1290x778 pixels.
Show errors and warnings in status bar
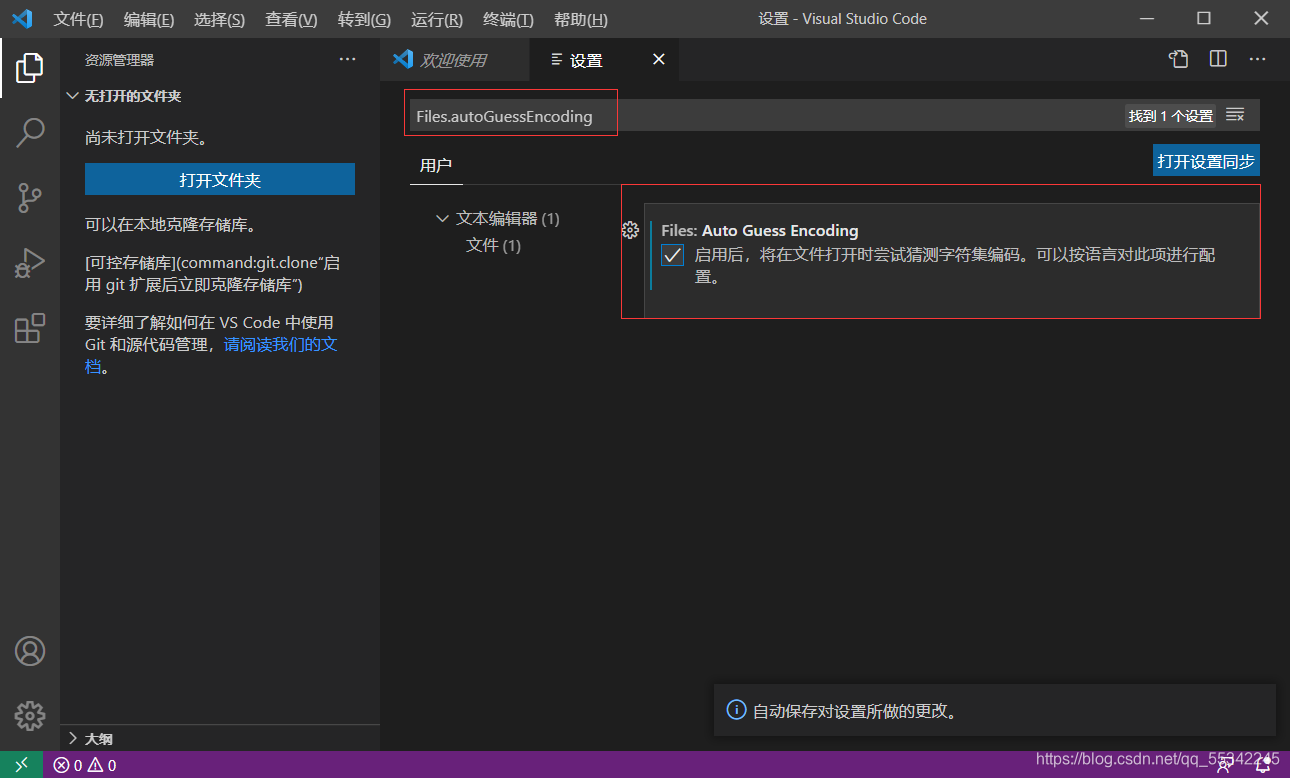pos(85,765)
